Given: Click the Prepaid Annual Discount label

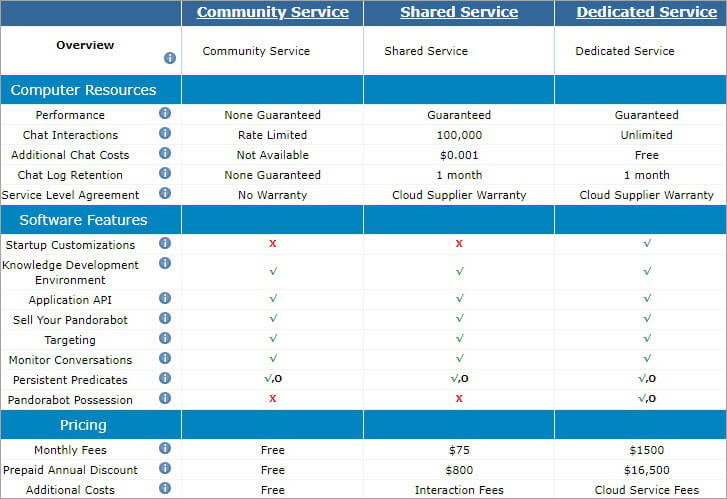Looking at the screenshot, I should [70, 470].
